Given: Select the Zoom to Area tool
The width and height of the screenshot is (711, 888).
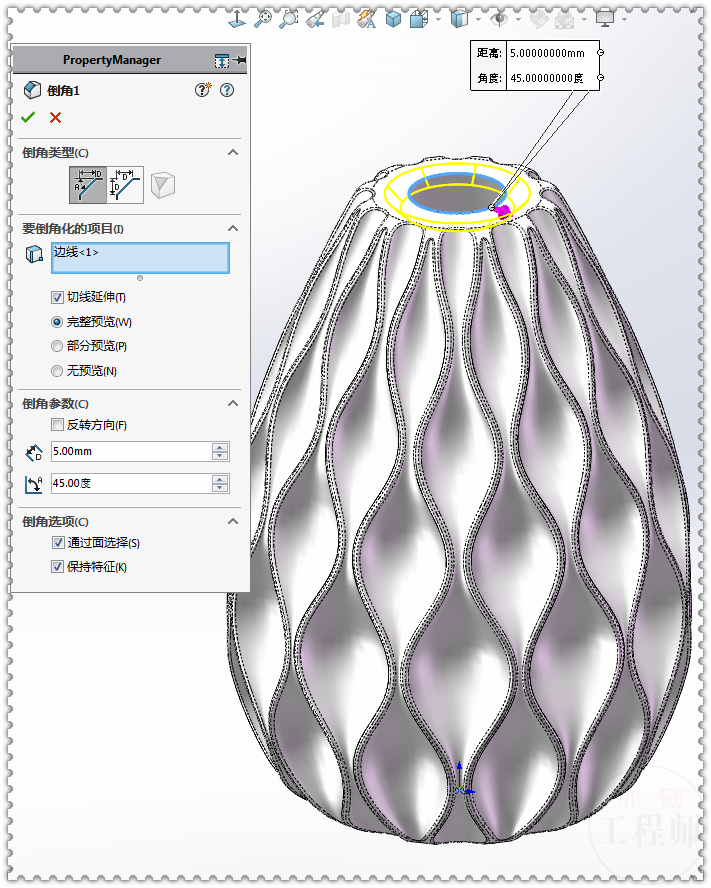Looking at the screenshot, I should pos(289,19).
